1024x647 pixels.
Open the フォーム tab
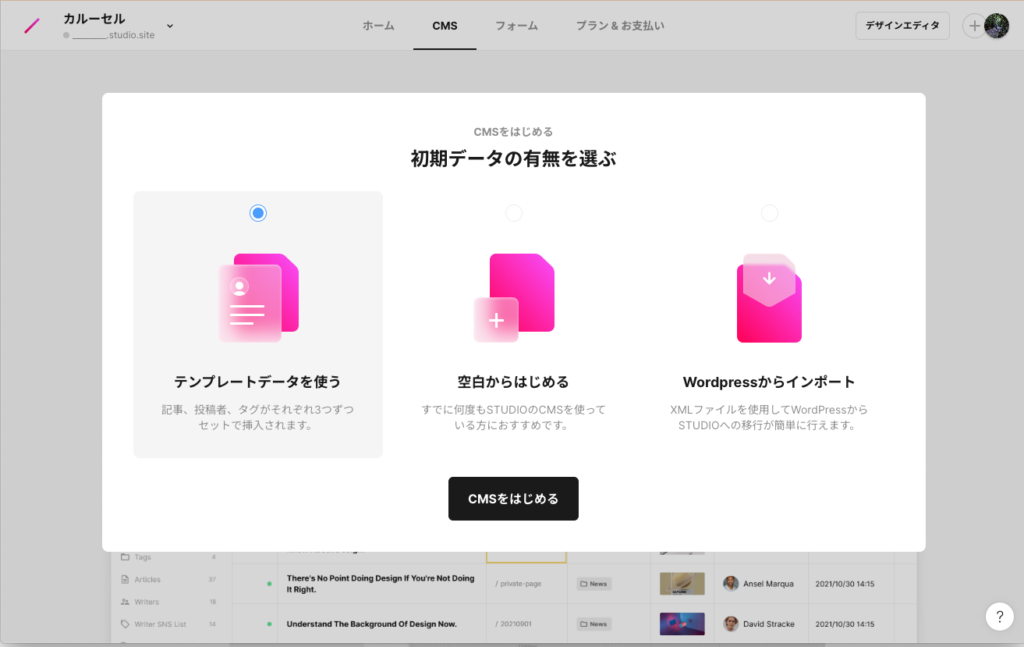coord(516,25)
